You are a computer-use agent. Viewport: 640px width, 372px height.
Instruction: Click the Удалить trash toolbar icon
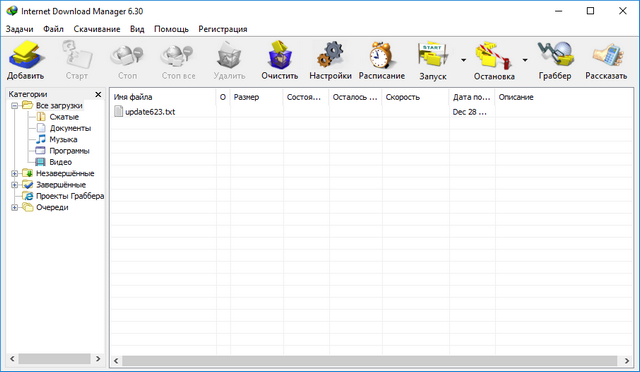pyautogui.click(x=229, y=55)
